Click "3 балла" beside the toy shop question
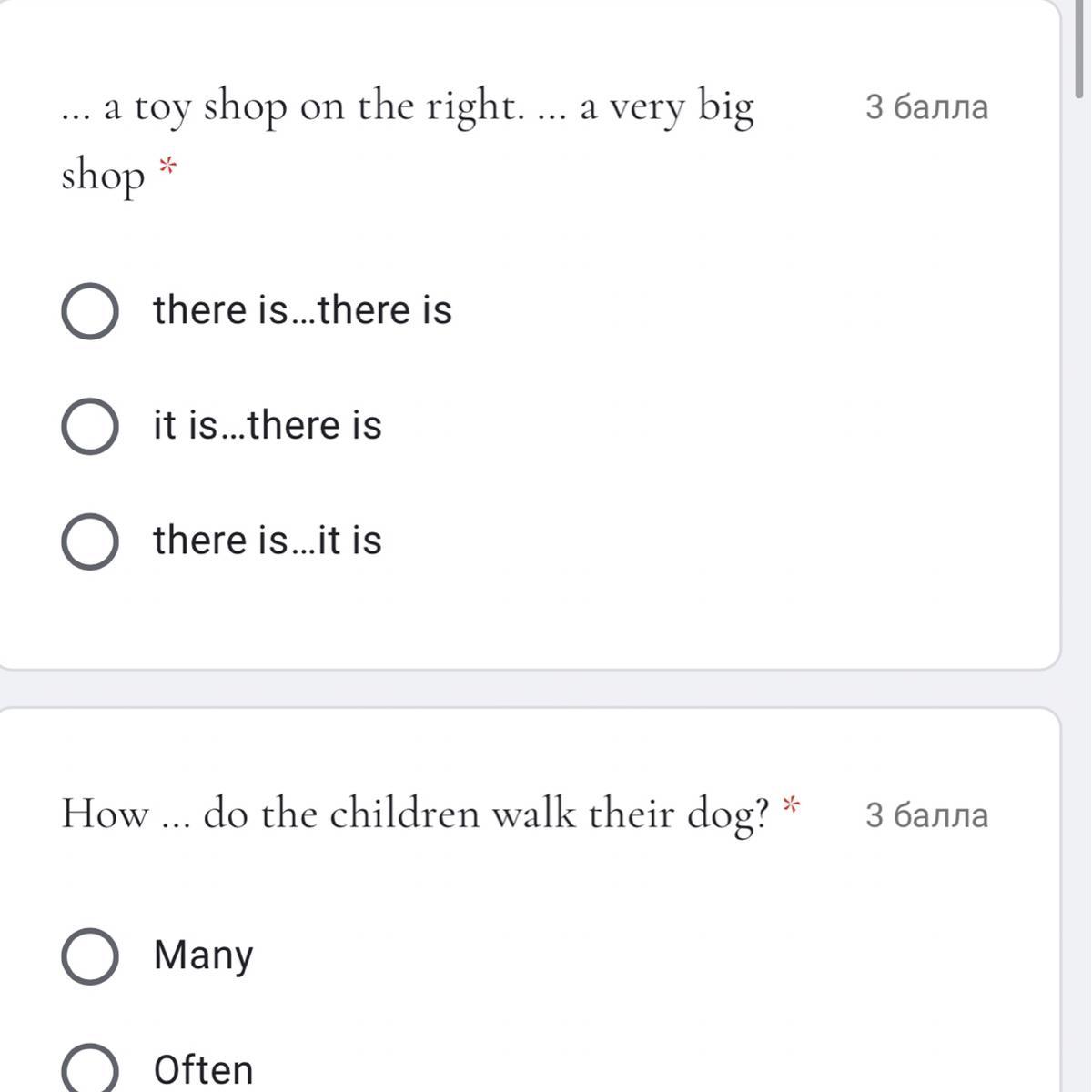The image size is (1092, 1092). click(x=926, y=107)
